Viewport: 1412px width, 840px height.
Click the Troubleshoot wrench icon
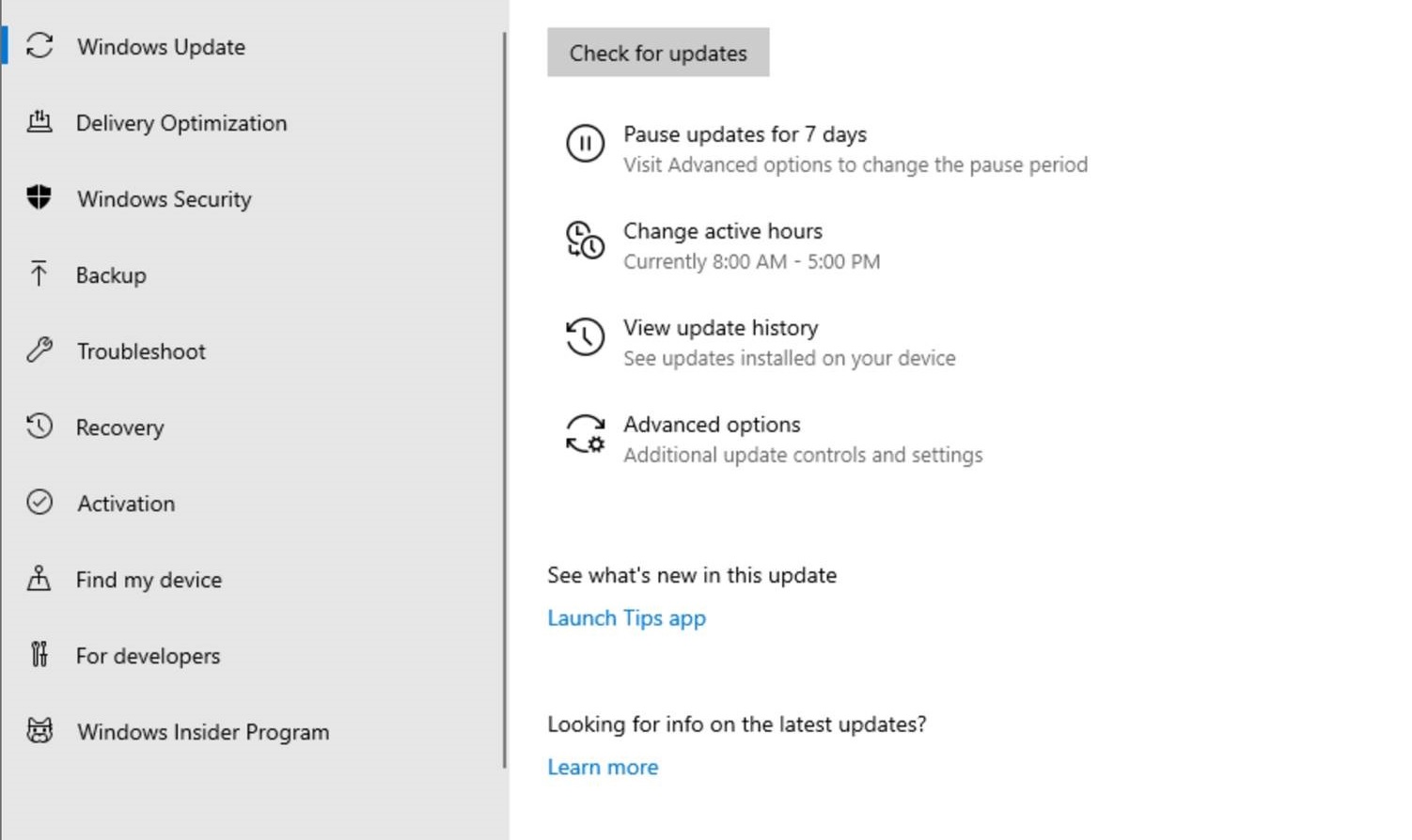[x=39, y=350]
